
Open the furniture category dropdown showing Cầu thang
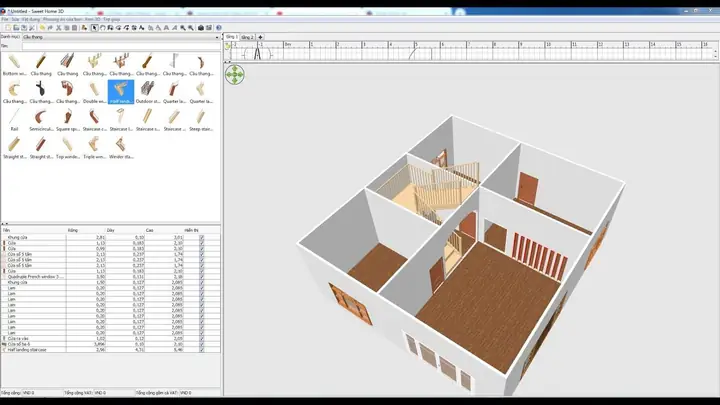[121, 37]
